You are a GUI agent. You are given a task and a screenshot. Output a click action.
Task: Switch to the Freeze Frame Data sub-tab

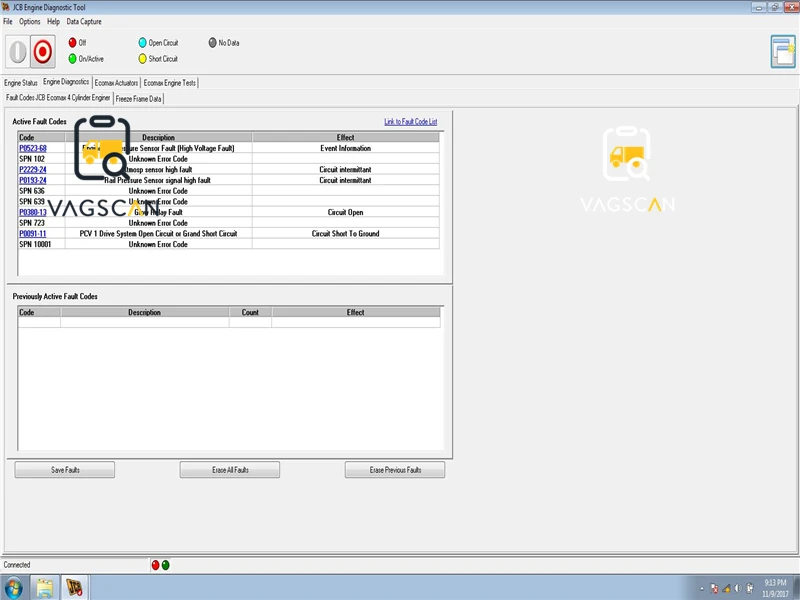point(138,99)
